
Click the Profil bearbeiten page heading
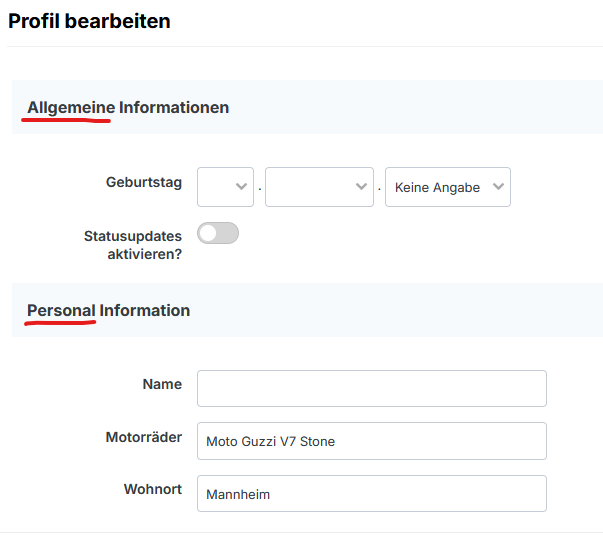click(89, 21)
